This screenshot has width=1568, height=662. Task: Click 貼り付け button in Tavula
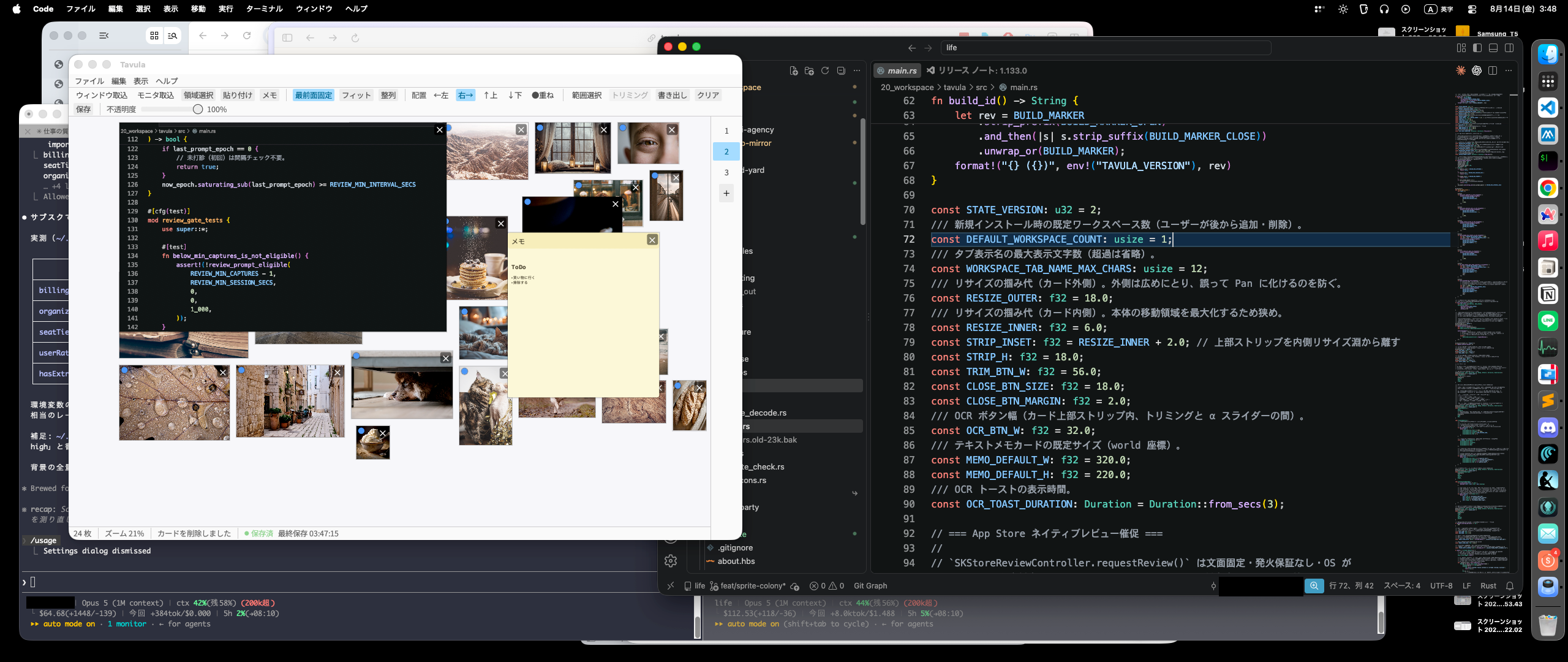[238, 95]
